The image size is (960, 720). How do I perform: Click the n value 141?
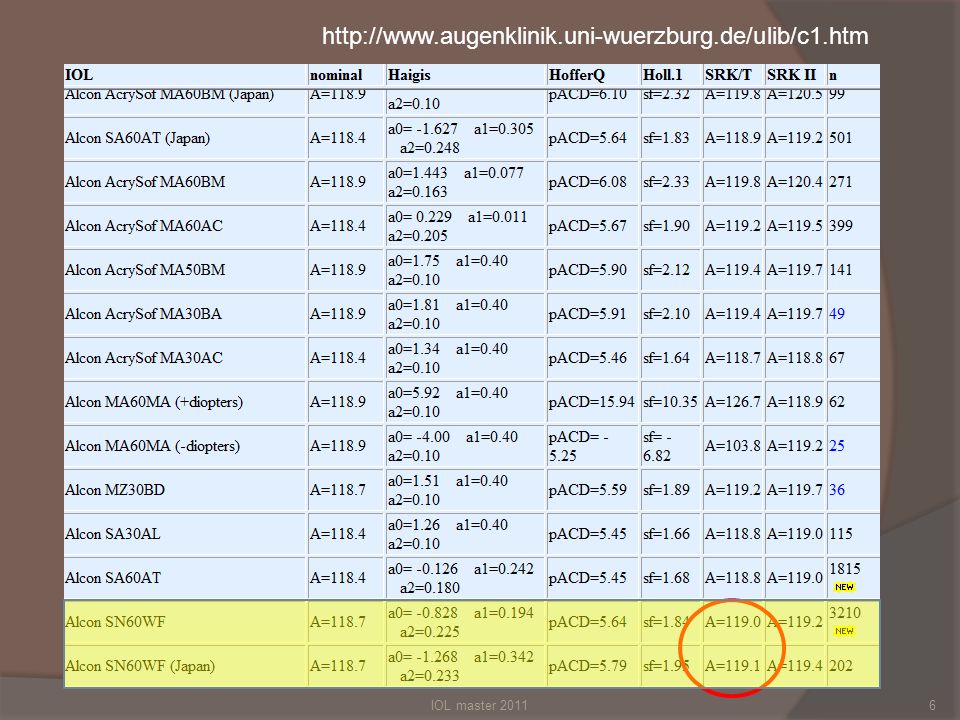[841, 269]
